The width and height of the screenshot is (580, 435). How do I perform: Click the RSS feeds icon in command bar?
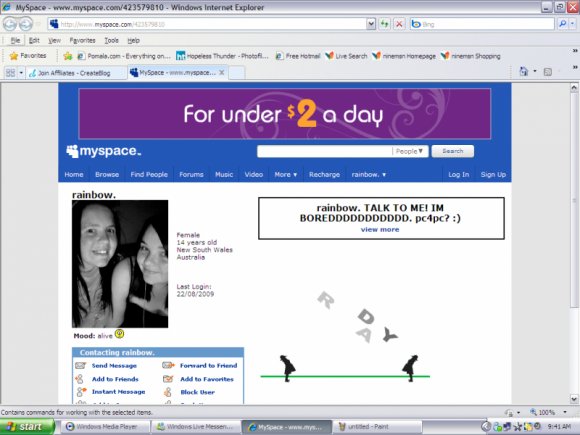pos(548,72)
